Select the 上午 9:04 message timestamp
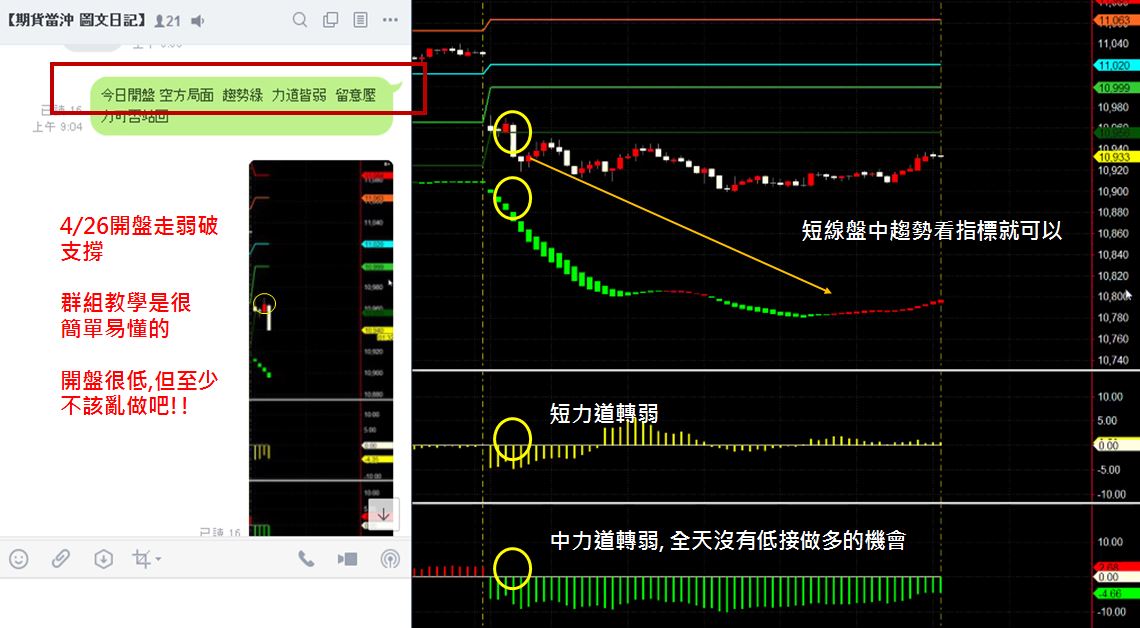This screenshot has width=1140, height=628. coord(57,127)
